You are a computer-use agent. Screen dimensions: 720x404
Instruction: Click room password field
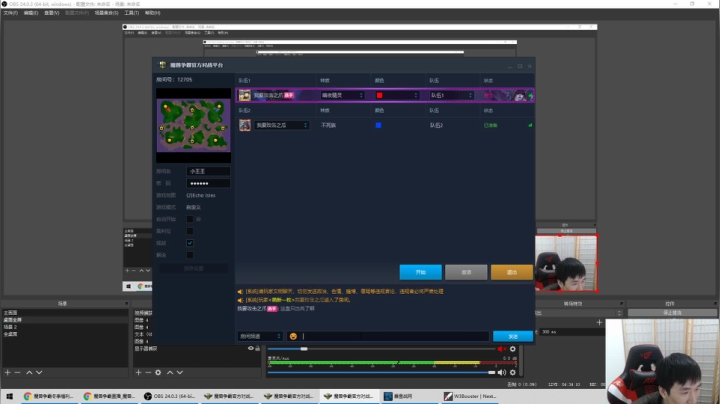coord(208,183)
